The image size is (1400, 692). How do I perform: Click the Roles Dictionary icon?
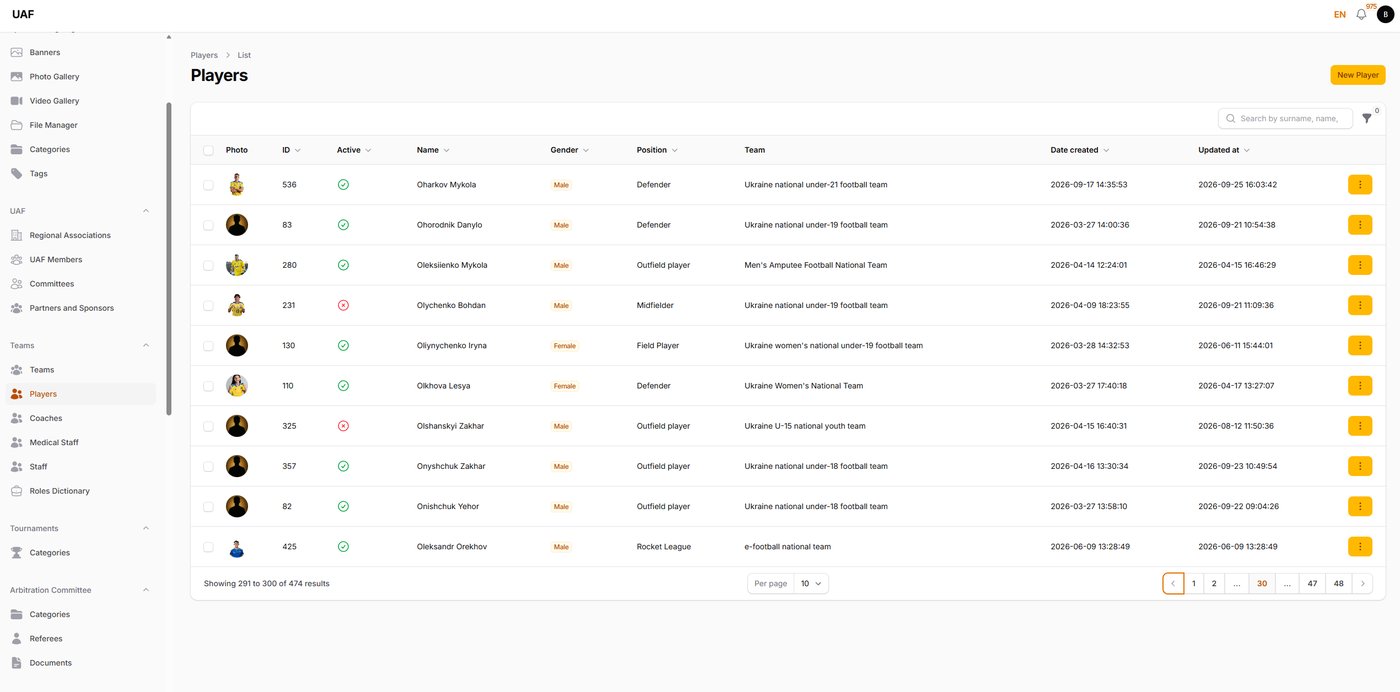pyautogui.click(x=16, y=491)
